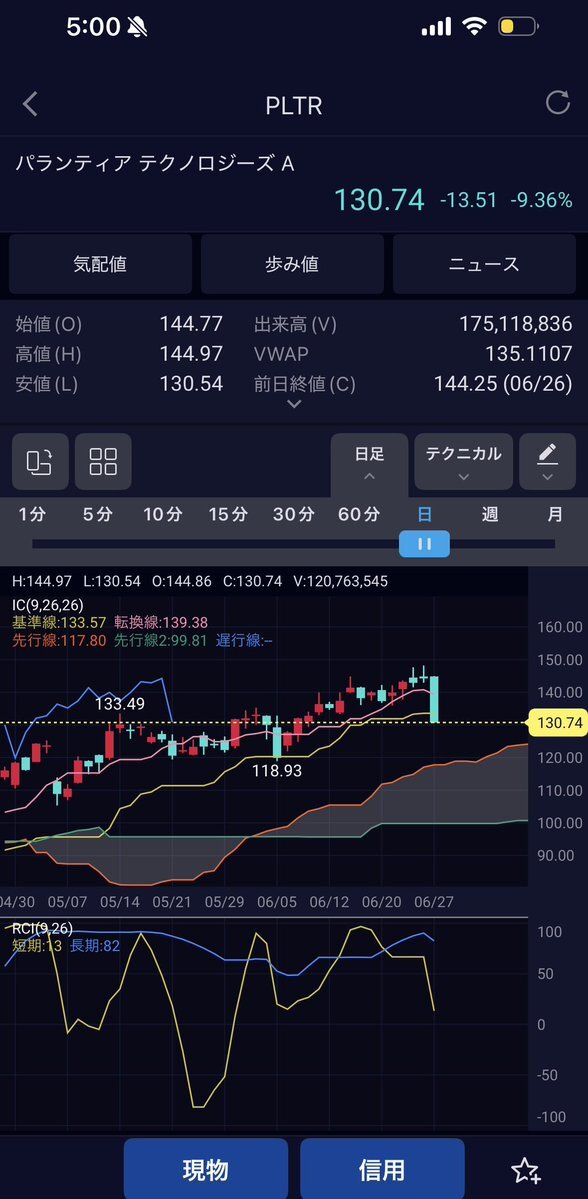Screen dimensions: 588x1199
Task: Select the 日 daily interval
Action: [424, 515]
